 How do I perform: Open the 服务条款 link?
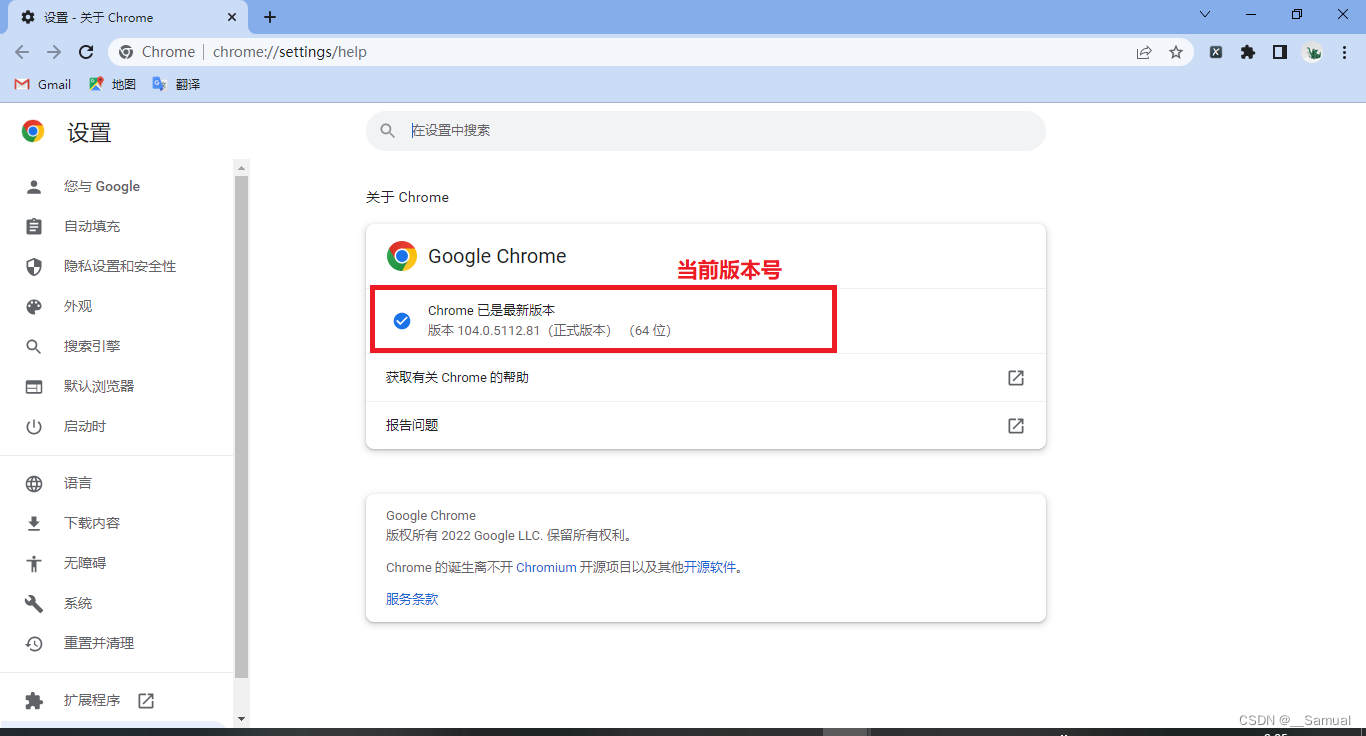click(412, 599)
